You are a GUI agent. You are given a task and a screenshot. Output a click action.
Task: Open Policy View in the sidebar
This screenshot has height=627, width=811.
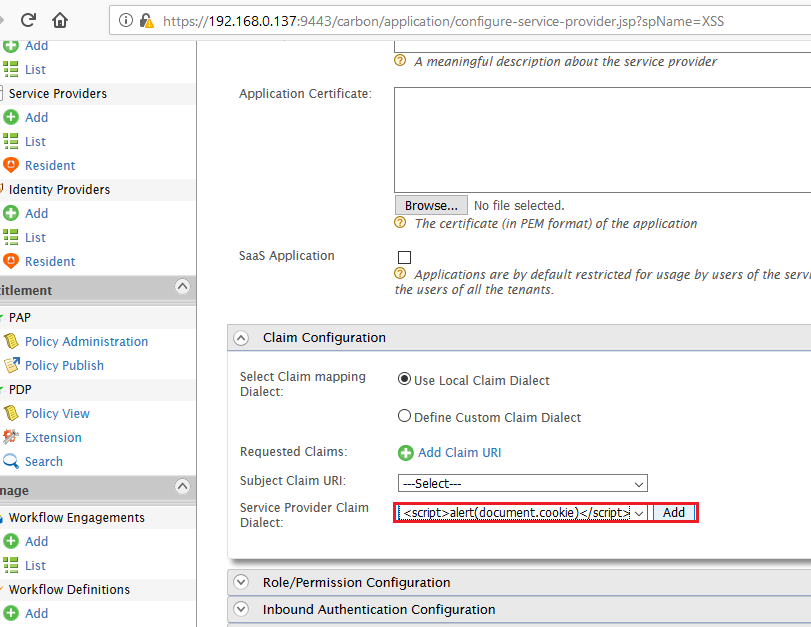pyautogui.click(x=57, y=413)
